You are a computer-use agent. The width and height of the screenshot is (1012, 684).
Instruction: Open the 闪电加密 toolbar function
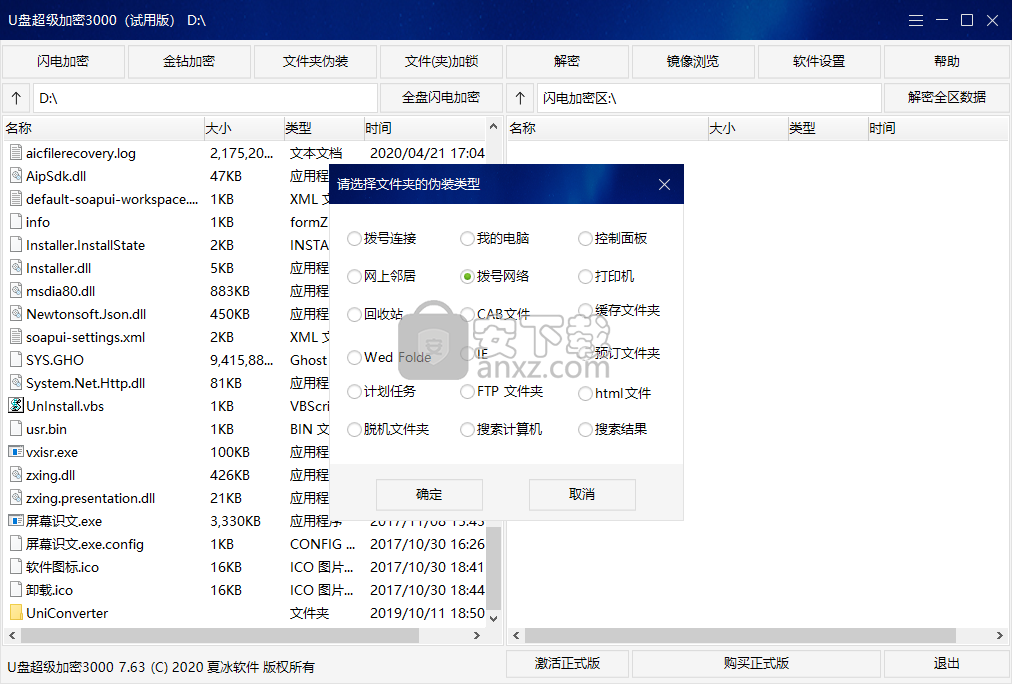pos(62,61)
